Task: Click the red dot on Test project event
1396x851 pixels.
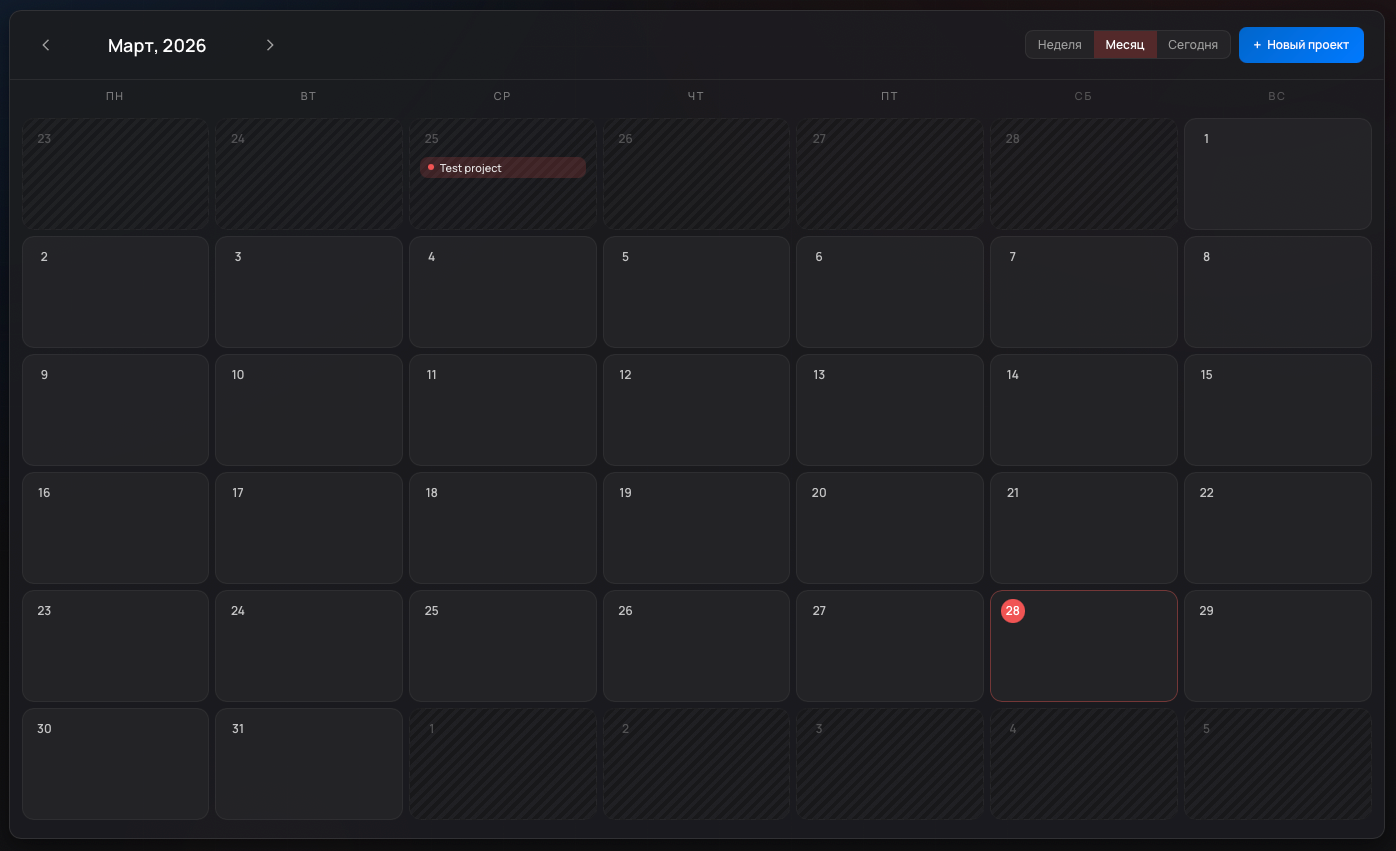Action: 432,167
